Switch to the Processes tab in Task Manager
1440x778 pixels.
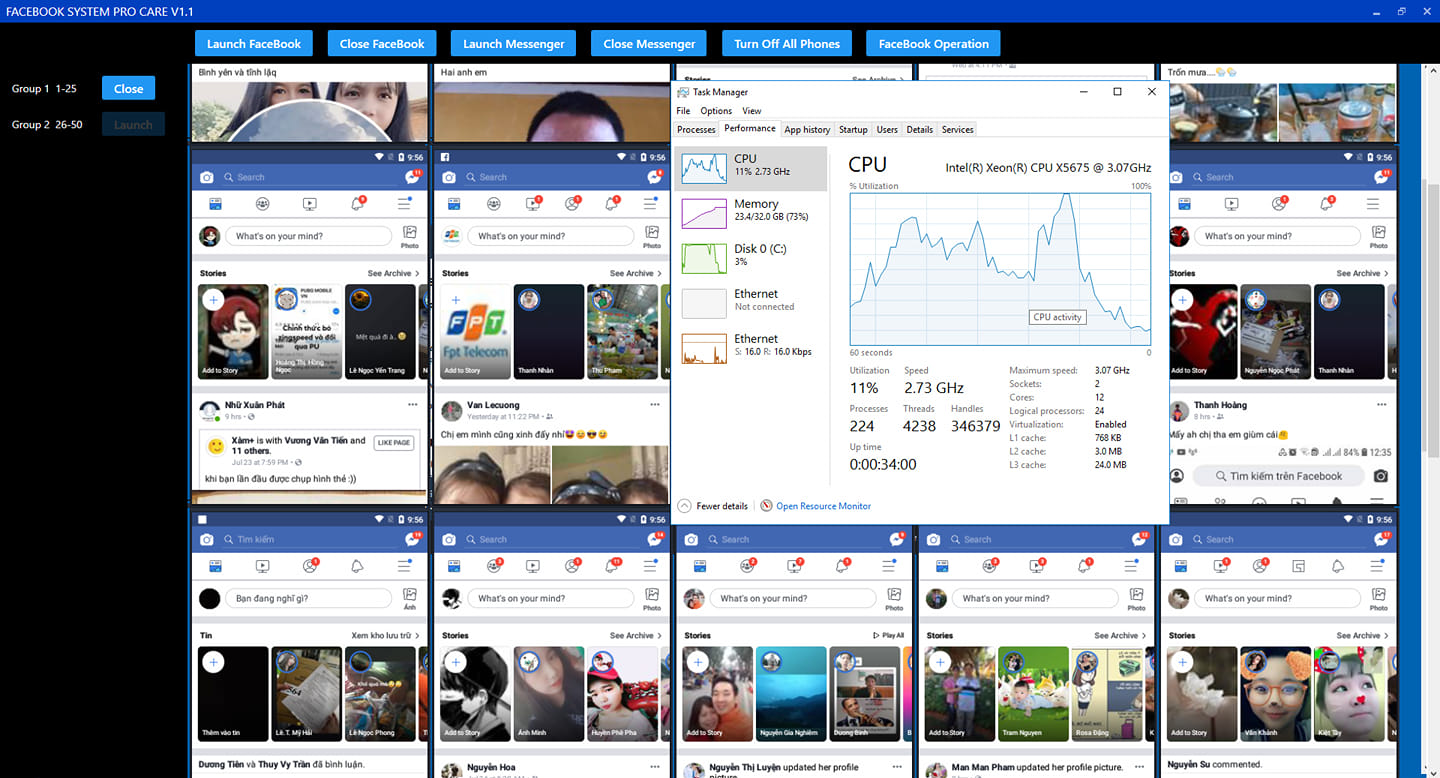[x=695, y=129]
